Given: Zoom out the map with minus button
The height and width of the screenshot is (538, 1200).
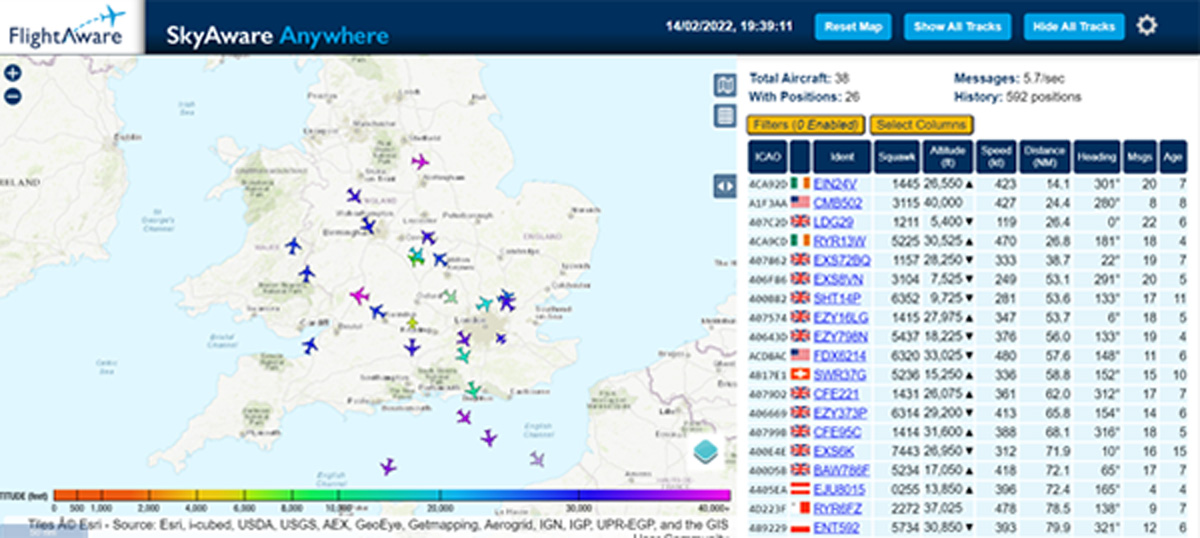Looking at the screenshot, I should tap(12, 96).
